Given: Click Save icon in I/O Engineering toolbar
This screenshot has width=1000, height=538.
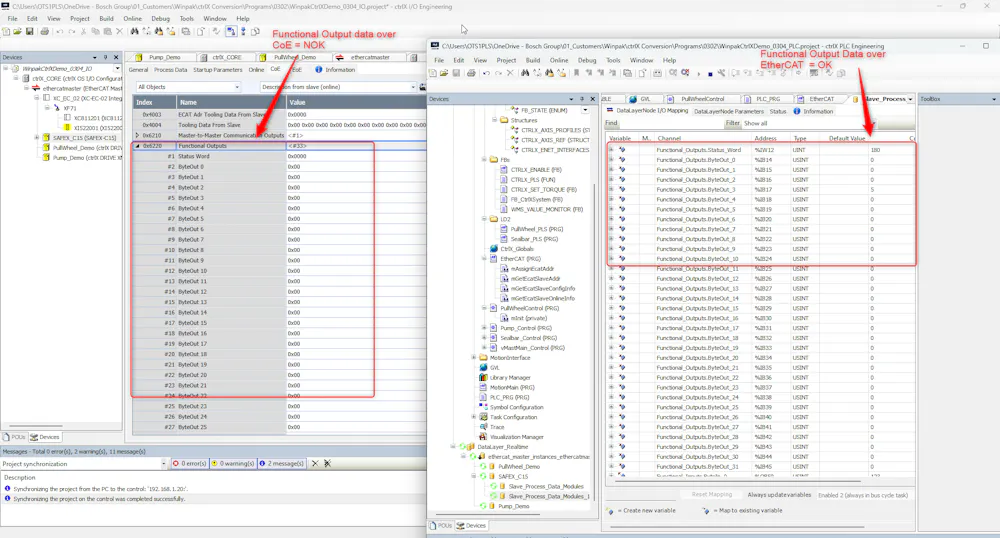Looking at the screenshot, I should [x=29, y=31].
